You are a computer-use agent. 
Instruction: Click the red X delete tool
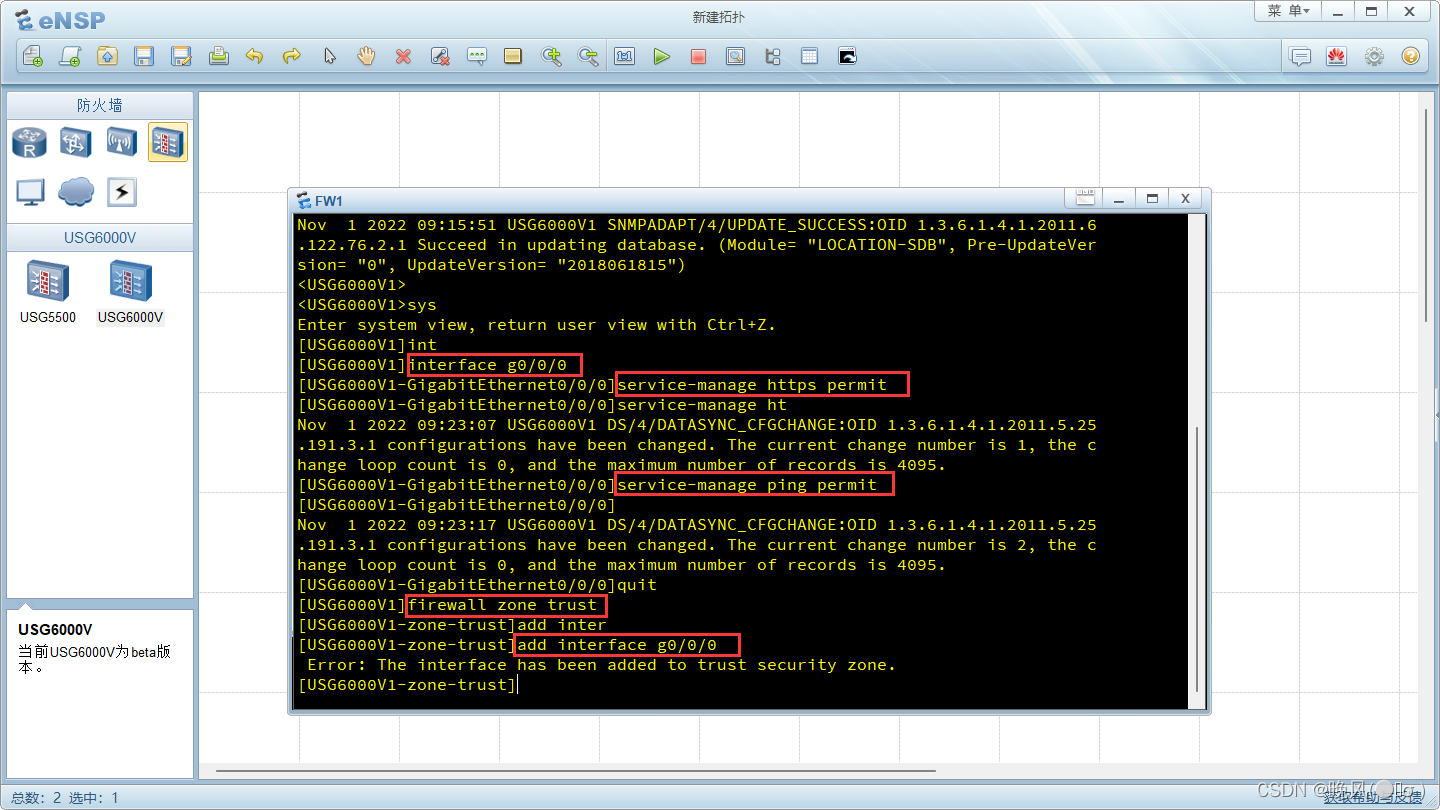(403, 56)
